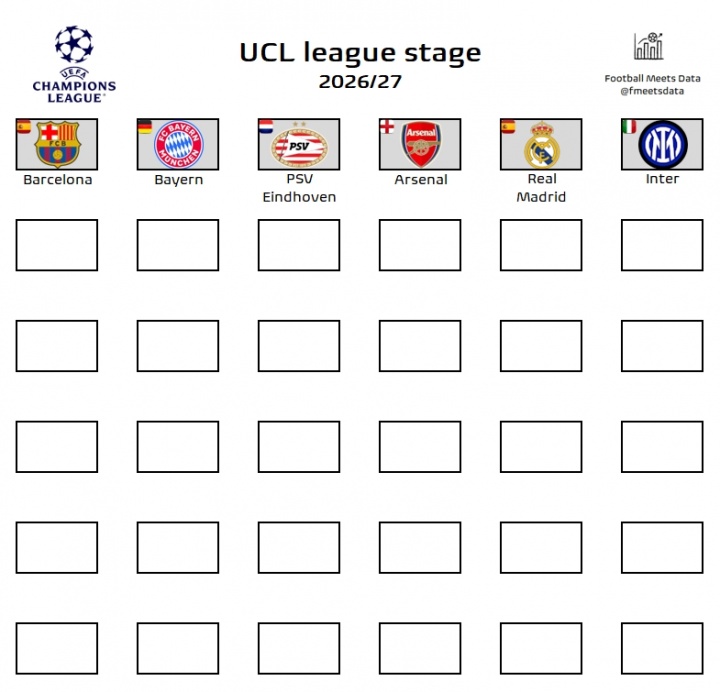Click the PSV Eindhoven team name label
This screenshot has height=692, width=720.
coord(299,188)
